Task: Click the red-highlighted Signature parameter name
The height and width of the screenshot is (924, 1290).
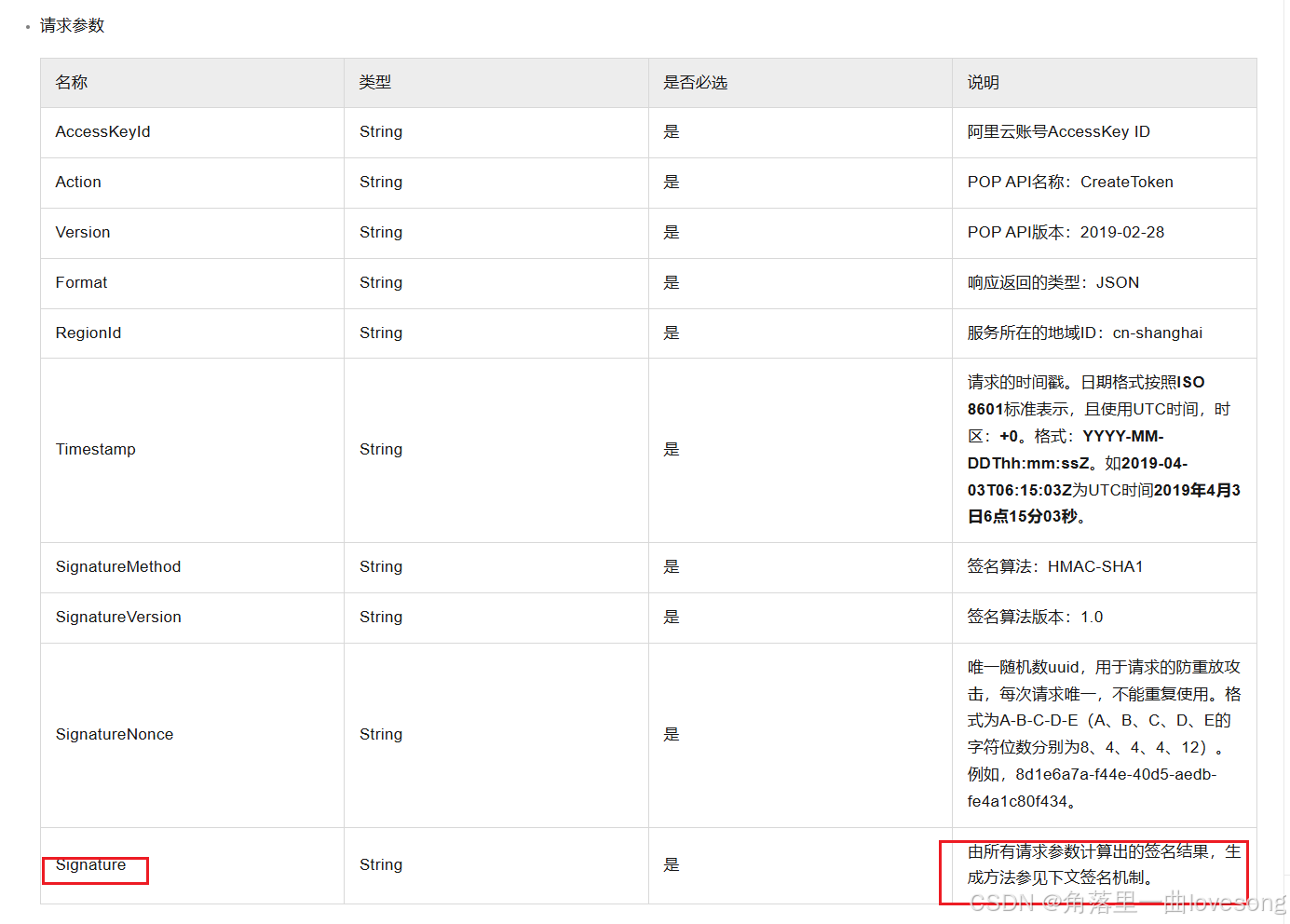Action: (91, 865)
